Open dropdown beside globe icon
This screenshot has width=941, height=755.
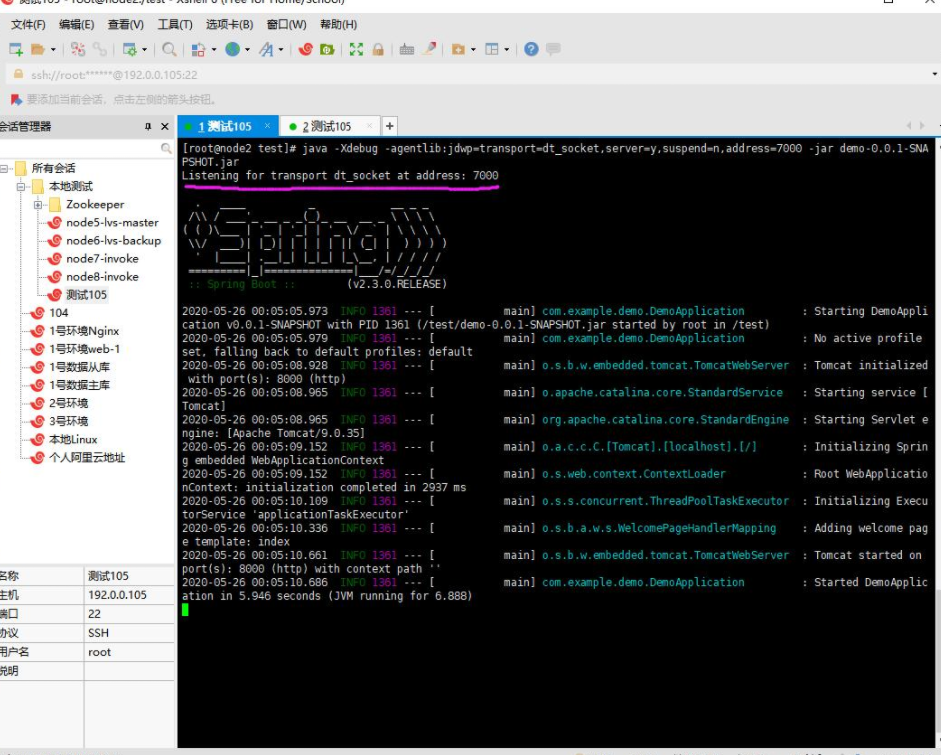(247, 50)
